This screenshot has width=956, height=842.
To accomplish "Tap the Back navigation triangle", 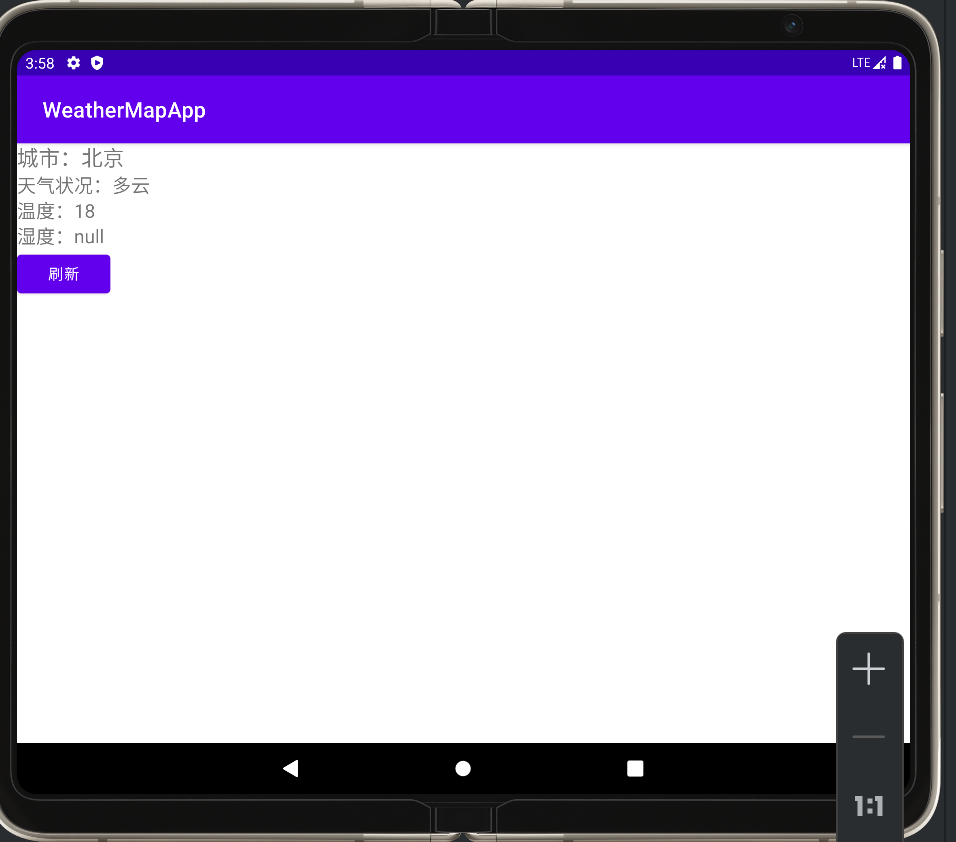I will tap(290, 768).
